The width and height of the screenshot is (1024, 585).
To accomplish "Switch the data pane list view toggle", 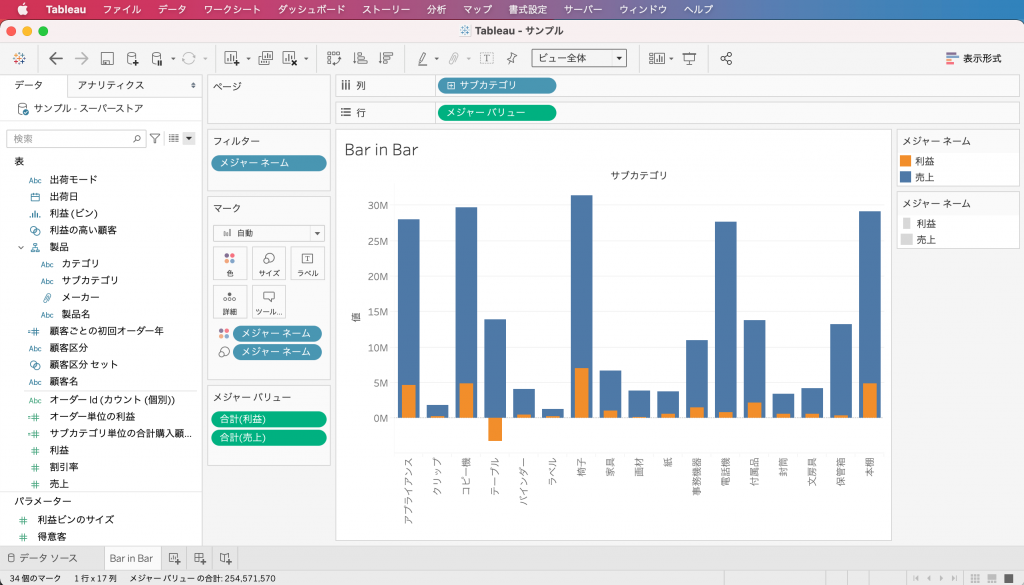I will click(x=174, y=138).
